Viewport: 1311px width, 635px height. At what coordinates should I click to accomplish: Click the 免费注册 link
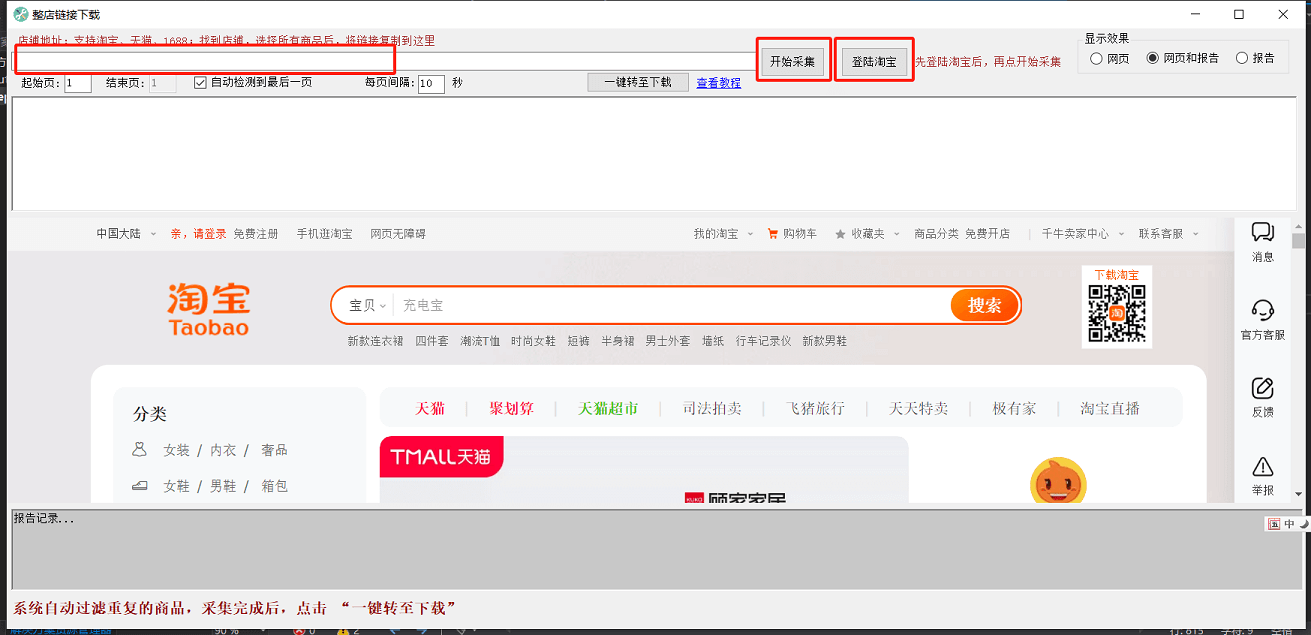tap(256, 233)
